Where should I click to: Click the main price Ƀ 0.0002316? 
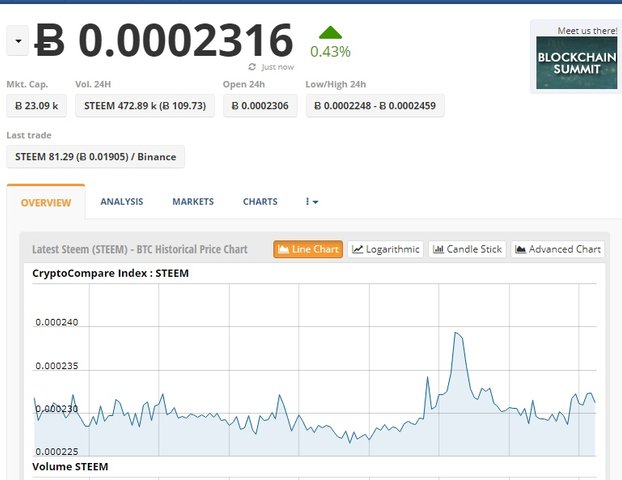point(164,40)
